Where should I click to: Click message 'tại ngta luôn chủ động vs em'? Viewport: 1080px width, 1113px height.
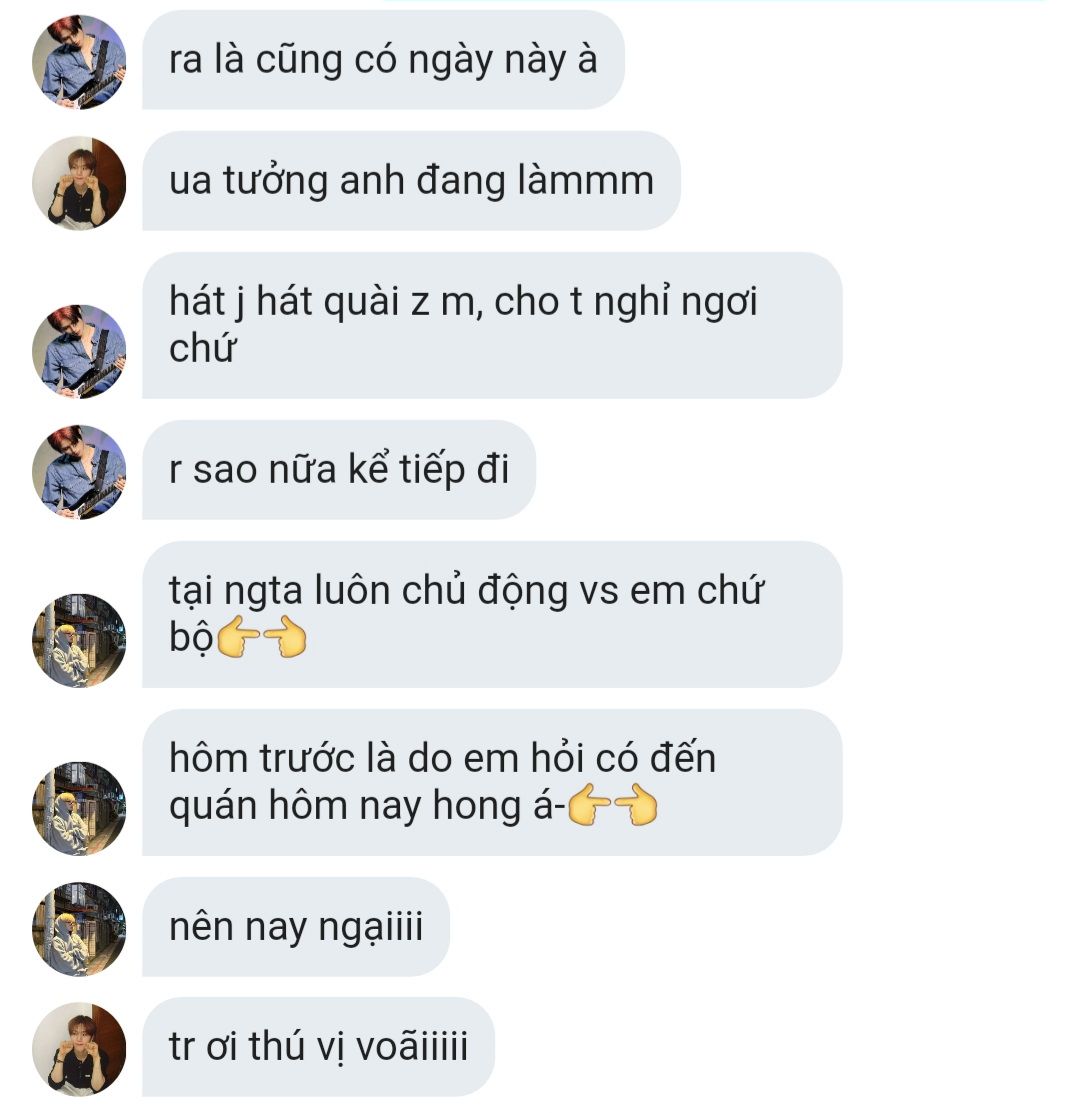pos(492,614)
